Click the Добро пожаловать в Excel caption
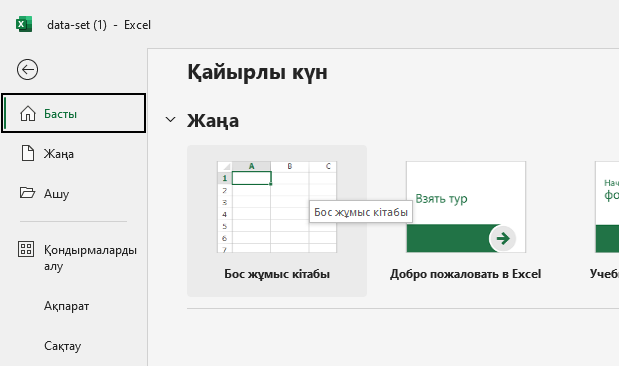 [465, 274]
